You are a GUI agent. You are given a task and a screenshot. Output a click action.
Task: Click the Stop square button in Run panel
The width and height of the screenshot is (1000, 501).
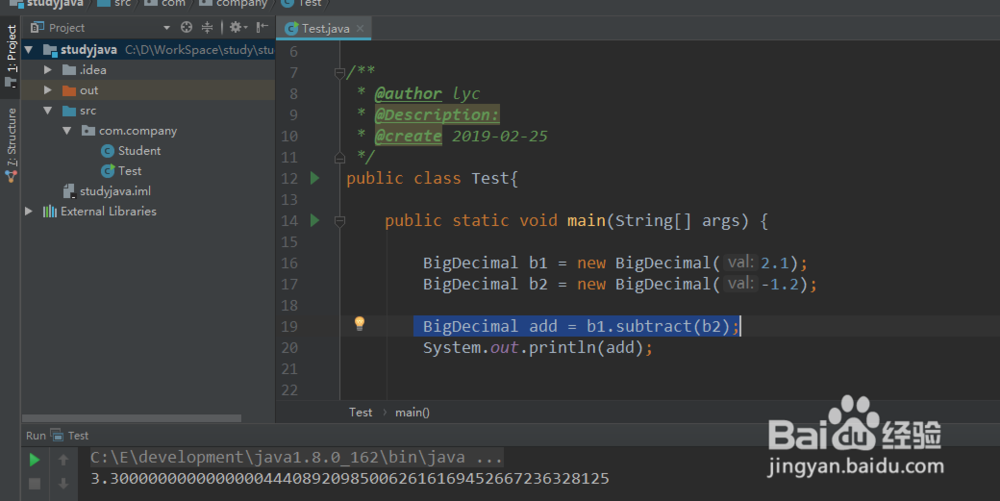(34, 484)
